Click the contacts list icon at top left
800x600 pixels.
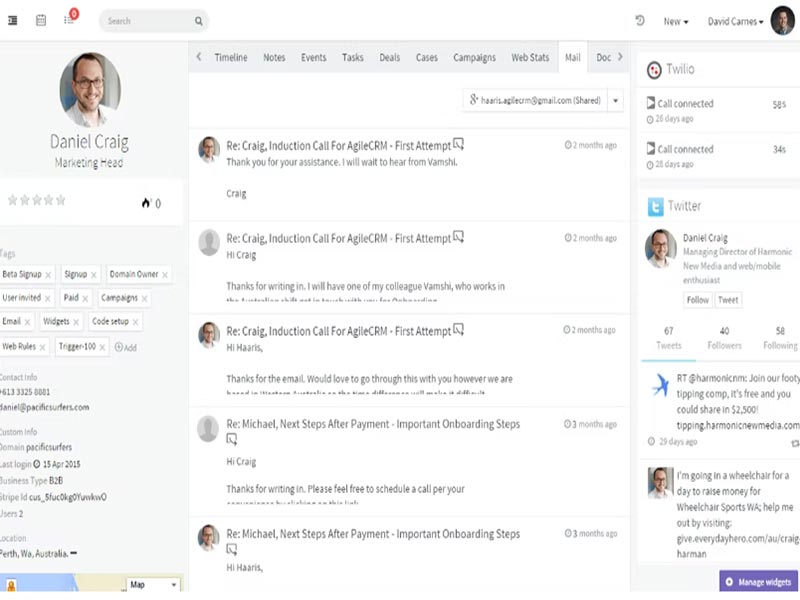coord(12,19)
